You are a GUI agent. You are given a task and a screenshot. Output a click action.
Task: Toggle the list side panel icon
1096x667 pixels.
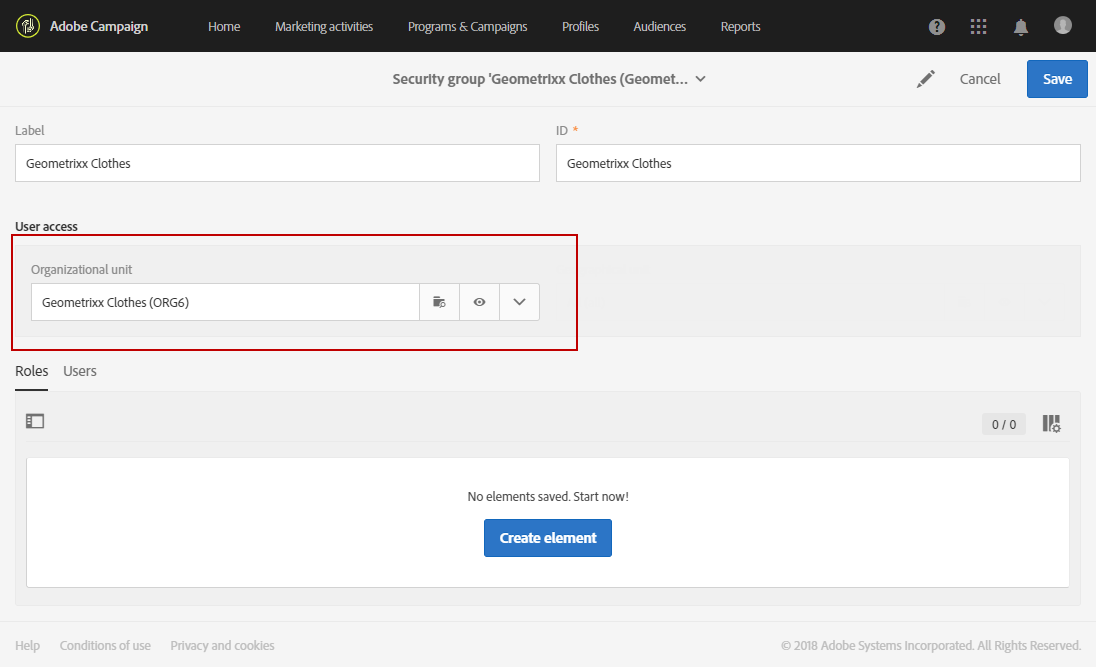pos(35,421)
